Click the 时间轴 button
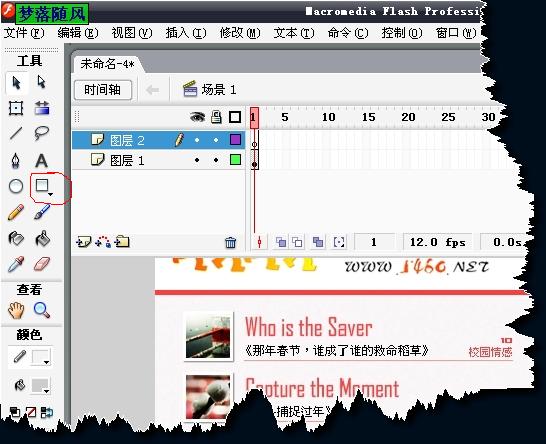The image size is (546, 444). pyautogui.click(x=103, y=90)
